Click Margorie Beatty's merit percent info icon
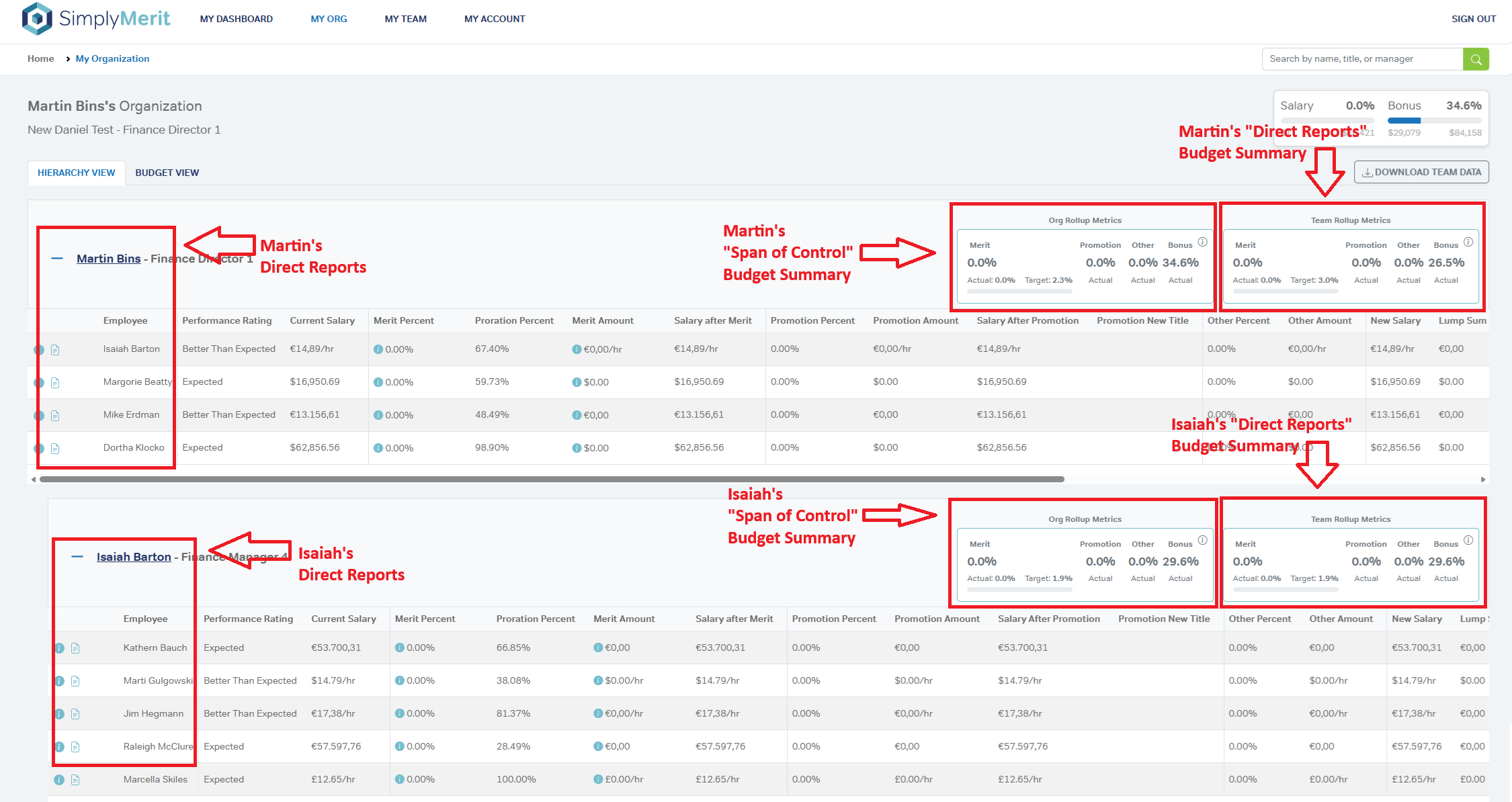1512x802 pixels. 378,382
